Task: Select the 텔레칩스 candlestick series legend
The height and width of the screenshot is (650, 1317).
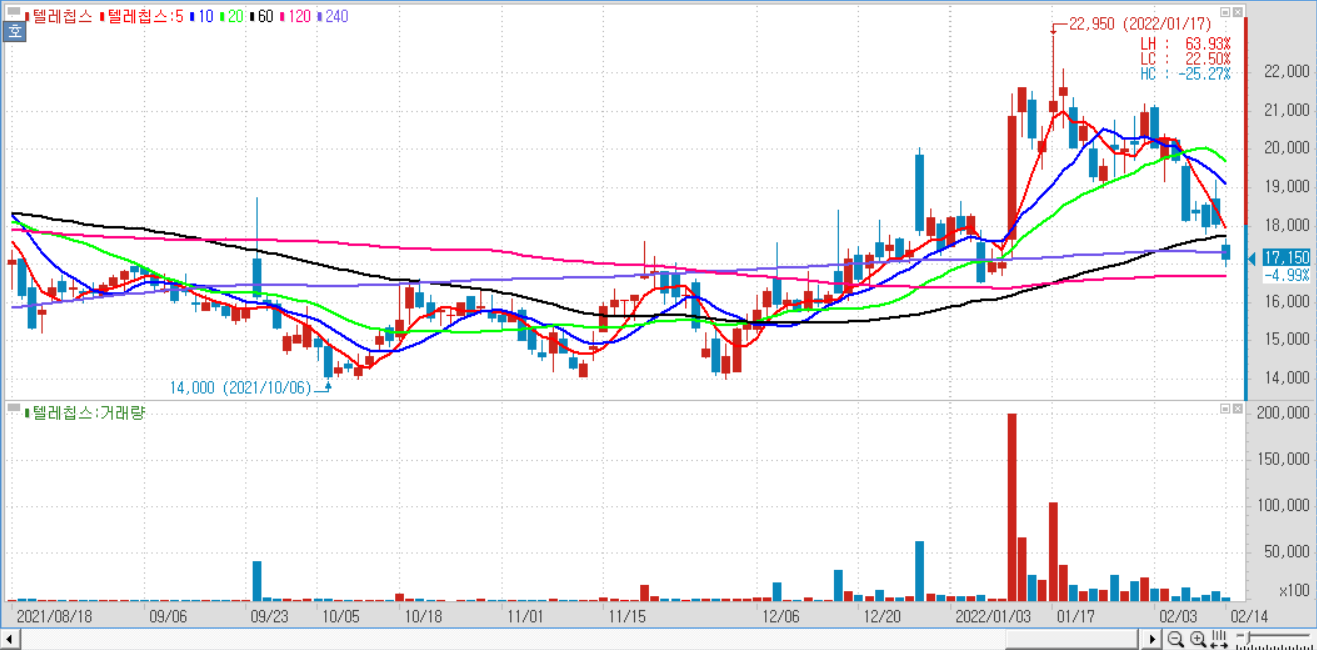Action: [59, 16]
